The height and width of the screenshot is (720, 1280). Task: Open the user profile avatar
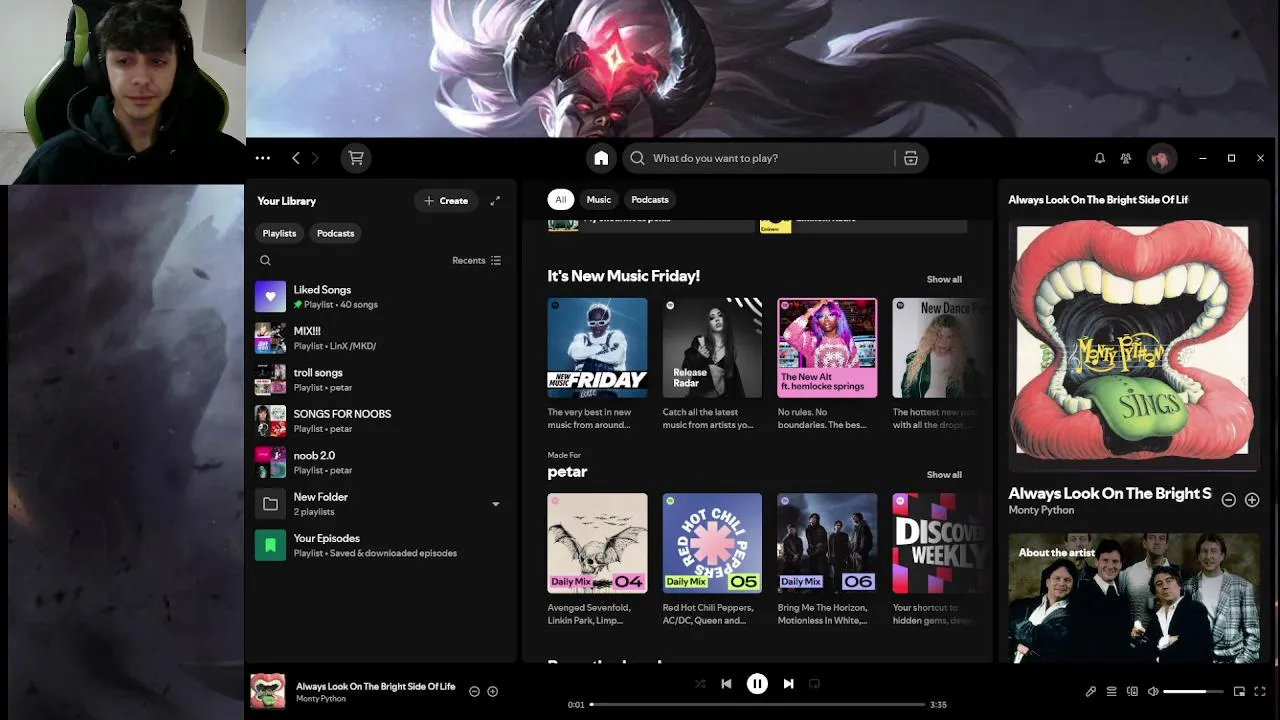point(1161,158)
